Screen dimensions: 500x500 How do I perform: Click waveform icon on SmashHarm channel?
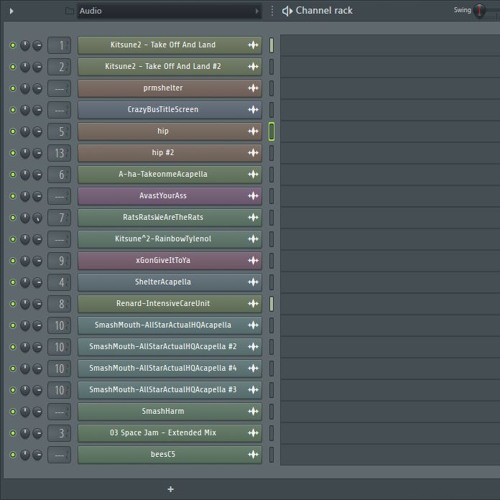click(253, 411)
